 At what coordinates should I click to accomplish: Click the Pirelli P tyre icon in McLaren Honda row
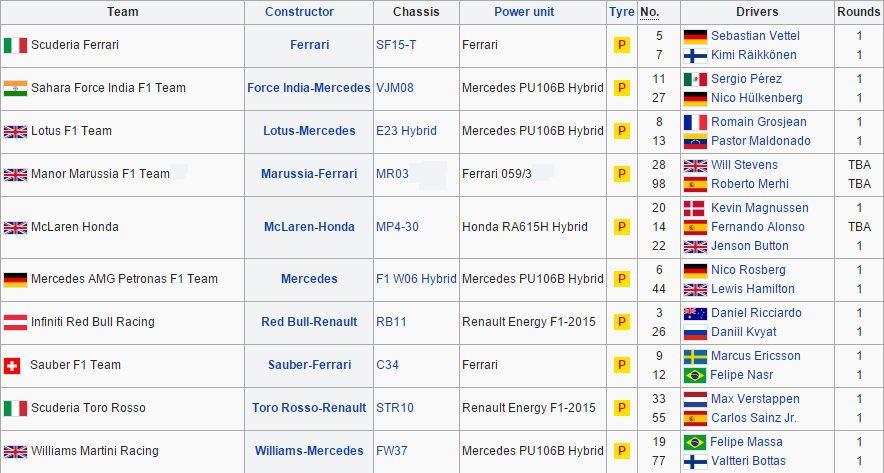(x=621, y=227)
